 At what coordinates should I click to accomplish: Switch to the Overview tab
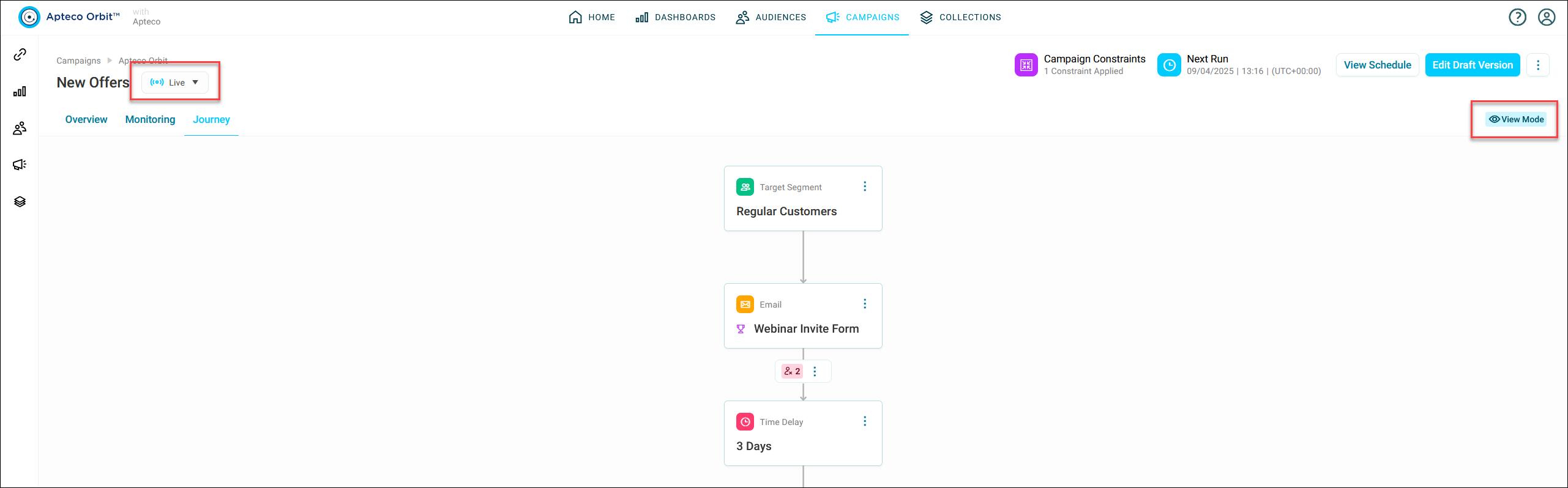pyautogui.click(x=86, y=119)
